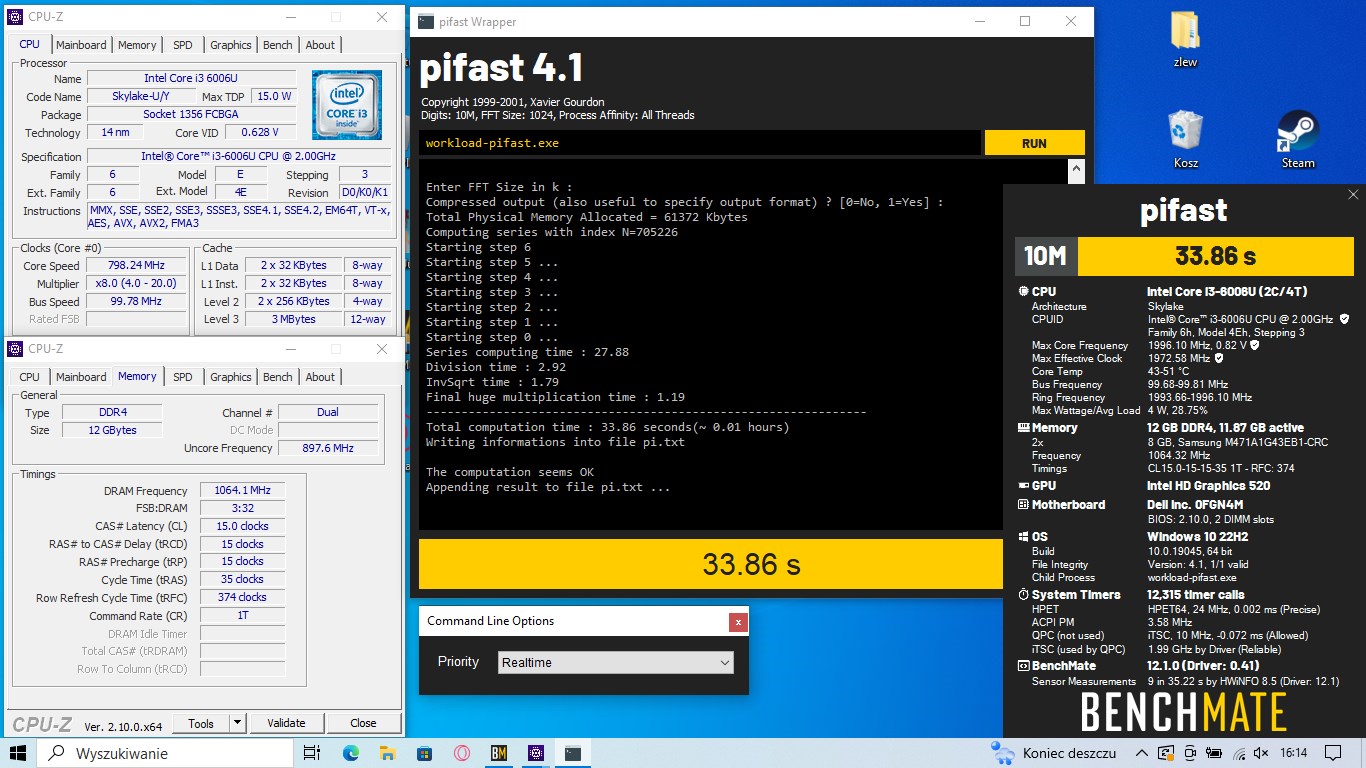Viewport: 1366px width, 768px height.
Task: Open the Action Center notifications icon
Action: click(x=1333, y=753)
